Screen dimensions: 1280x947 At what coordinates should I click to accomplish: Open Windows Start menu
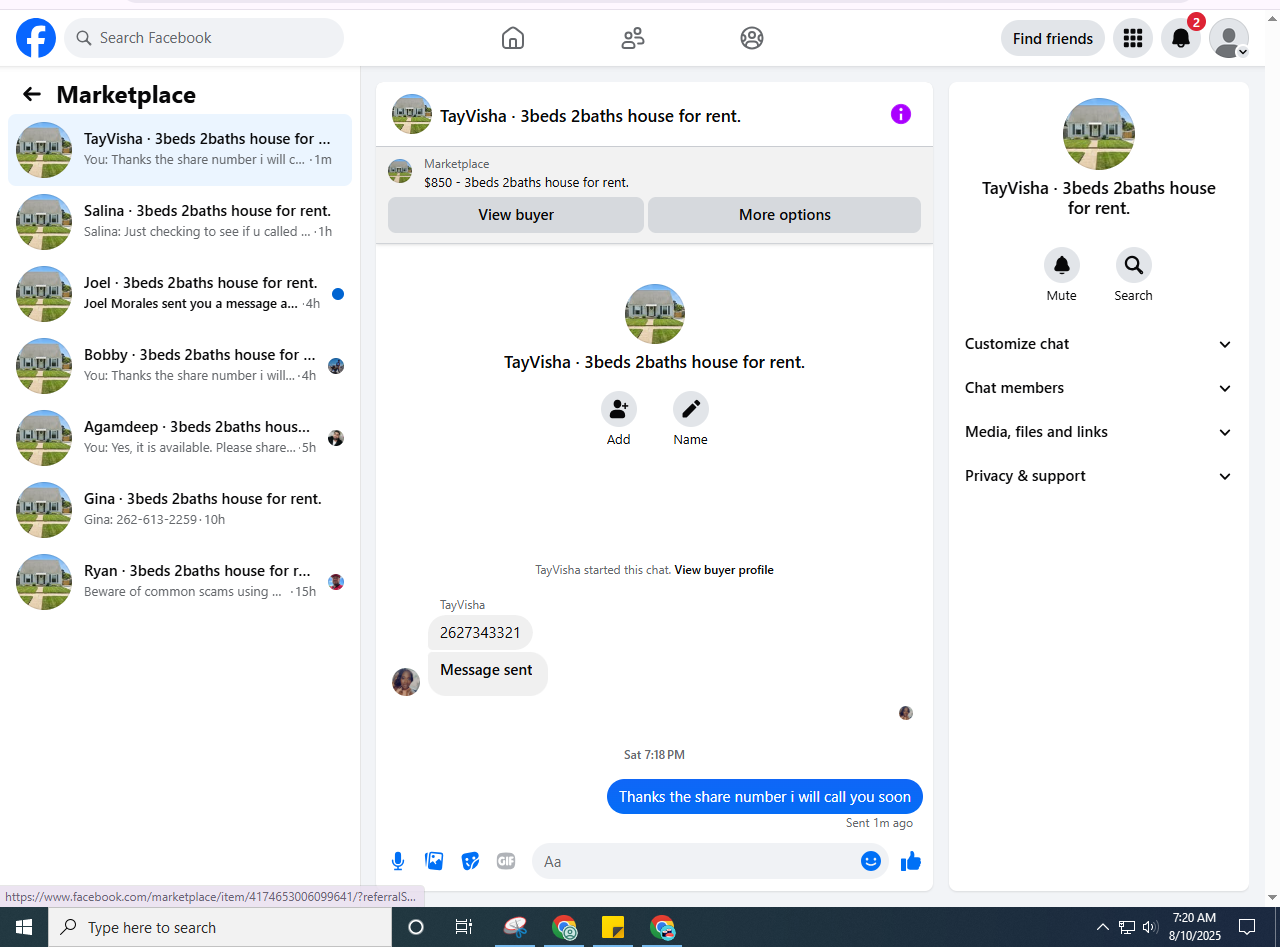click(24, 927)
